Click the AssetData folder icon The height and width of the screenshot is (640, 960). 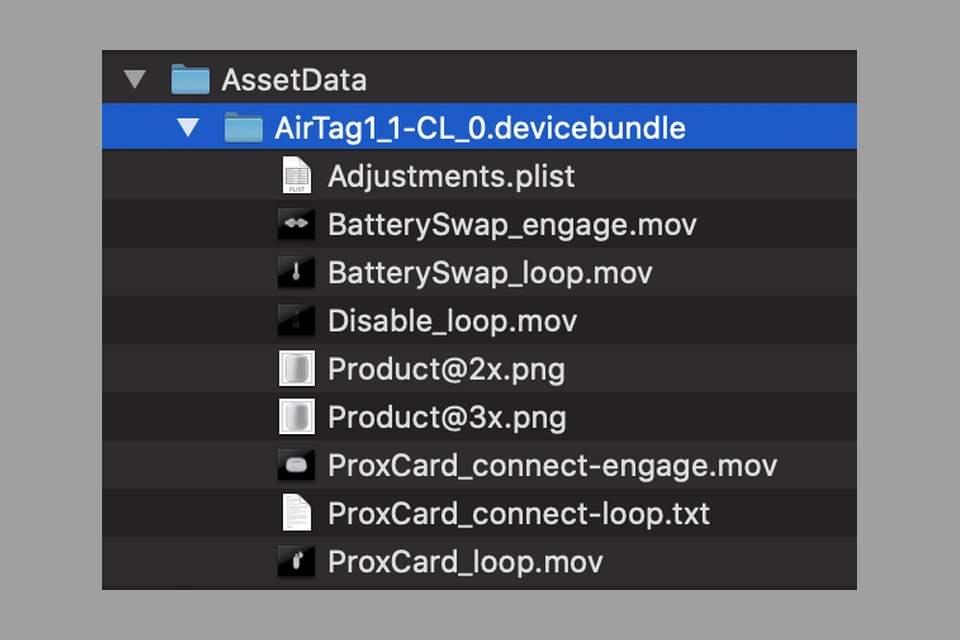point(190,79)
